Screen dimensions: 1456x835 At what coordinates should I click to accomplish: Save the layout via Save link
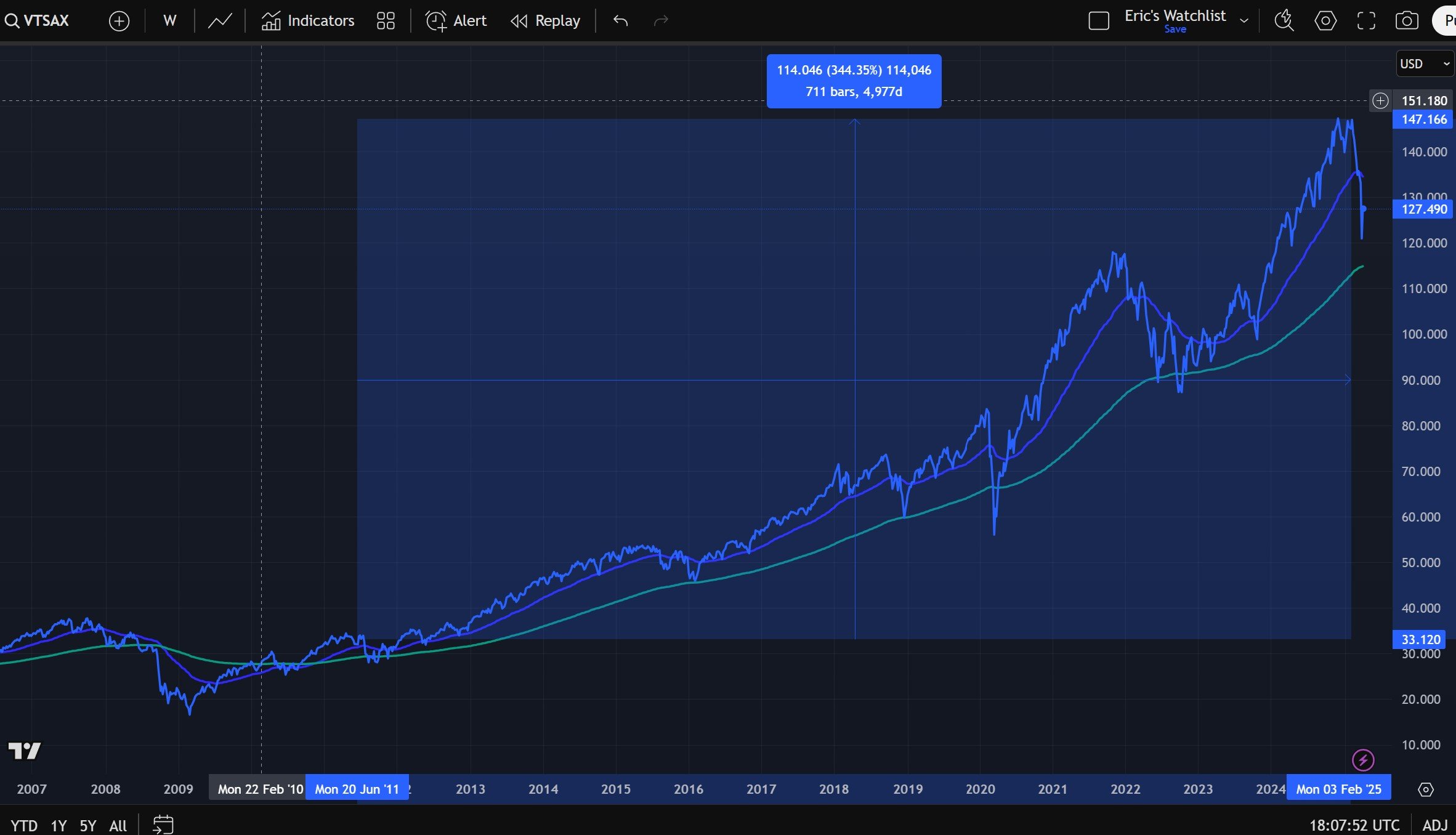coord(1175,30)
